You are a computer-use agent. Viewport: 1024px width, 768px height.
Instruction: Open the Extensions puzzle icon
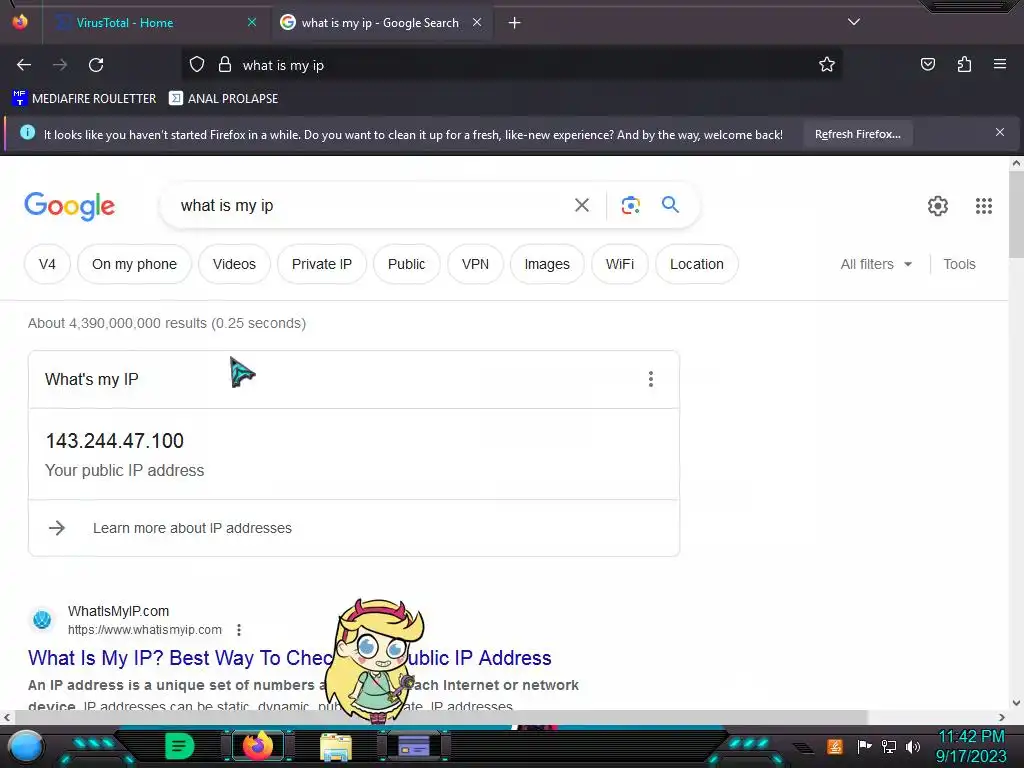[x=964, y=64]
